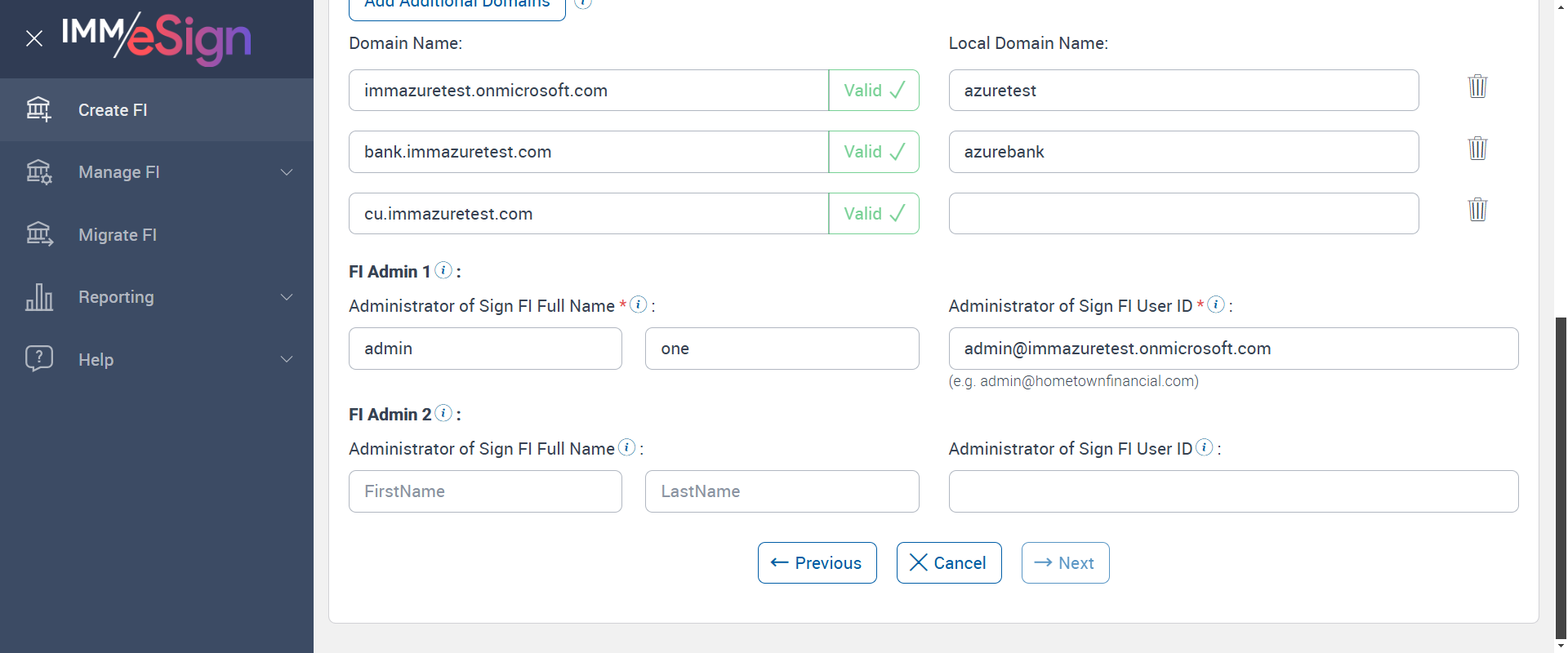The image size is (1568, 653).
Task: Delete the immazuretest.onmicrosoft.com domain row
Action: click(x=1477, y=87)
